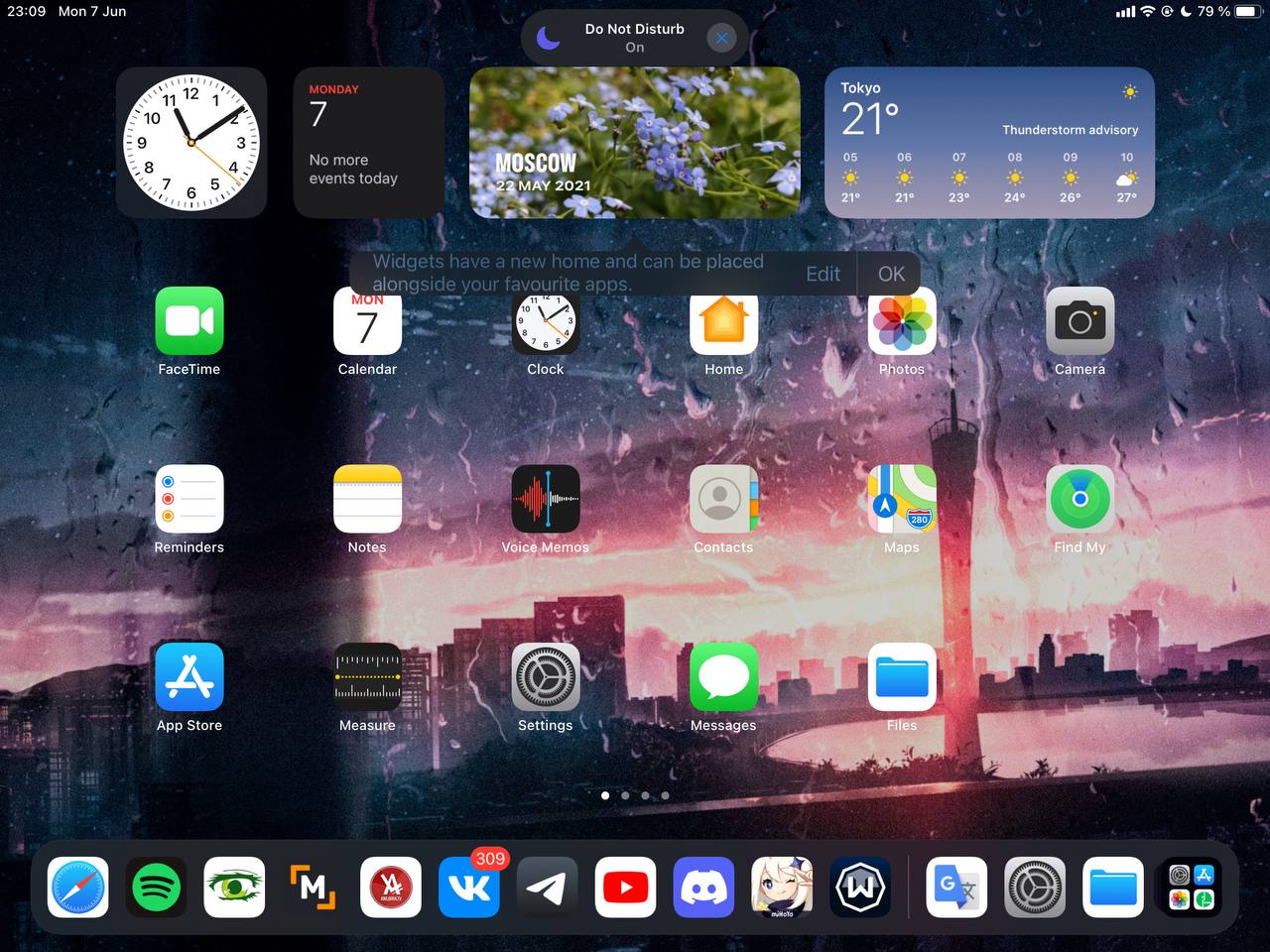
Task: Launch the Measure app
Action: coord(367,677)
